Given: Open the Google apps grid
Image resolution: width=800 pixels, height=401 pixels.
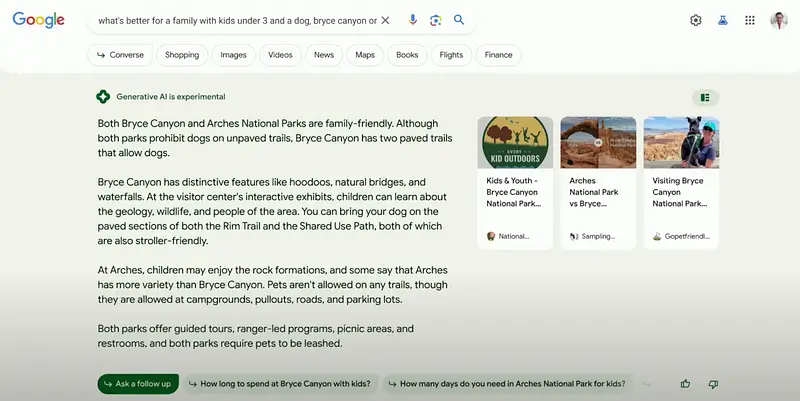Looking at the screenshot, I should (x=749, y=20).
